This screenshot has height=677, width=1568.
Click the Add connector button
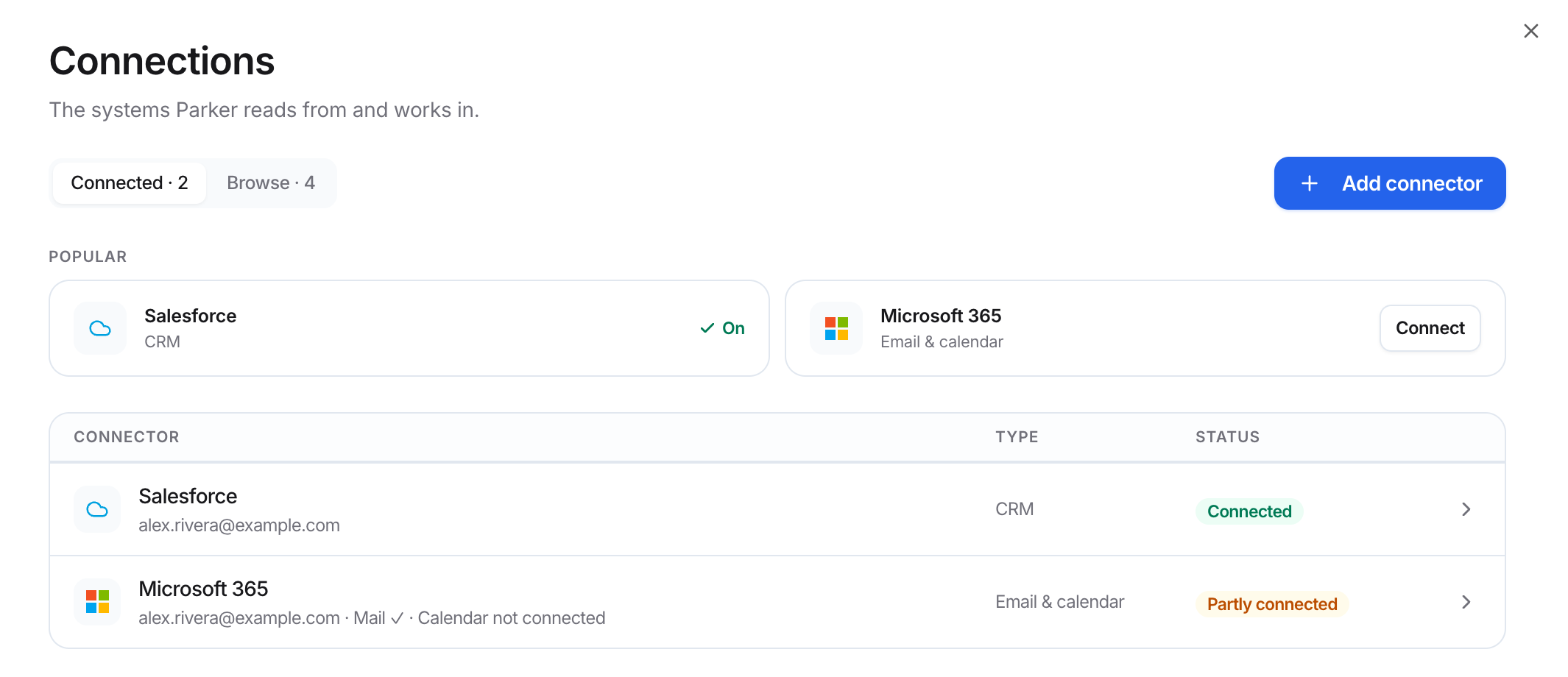[1390, 183]
